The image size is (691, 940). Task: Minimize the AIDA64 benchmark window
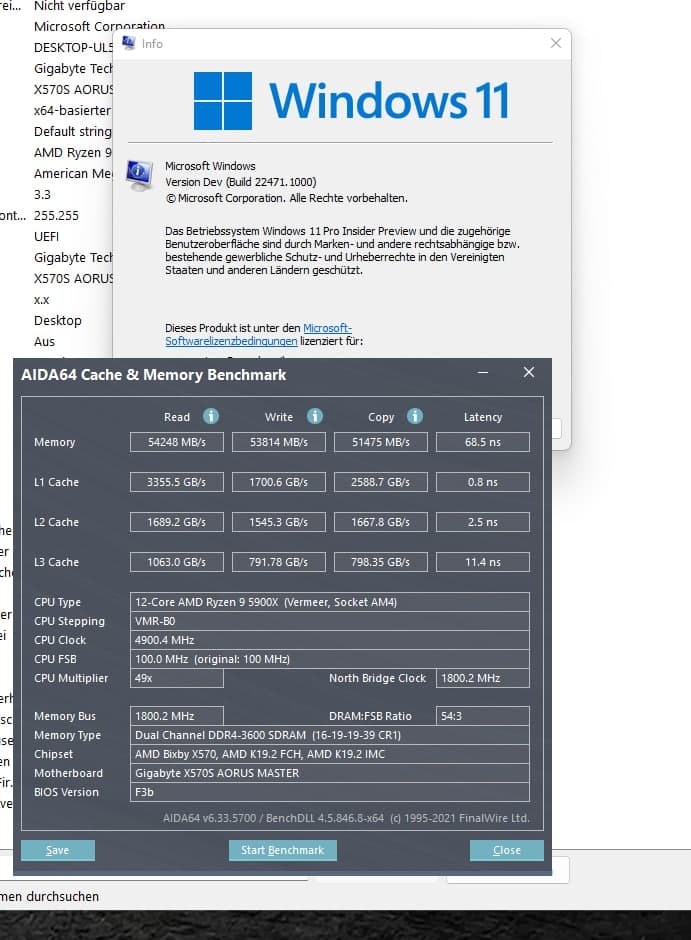point(483,372)
